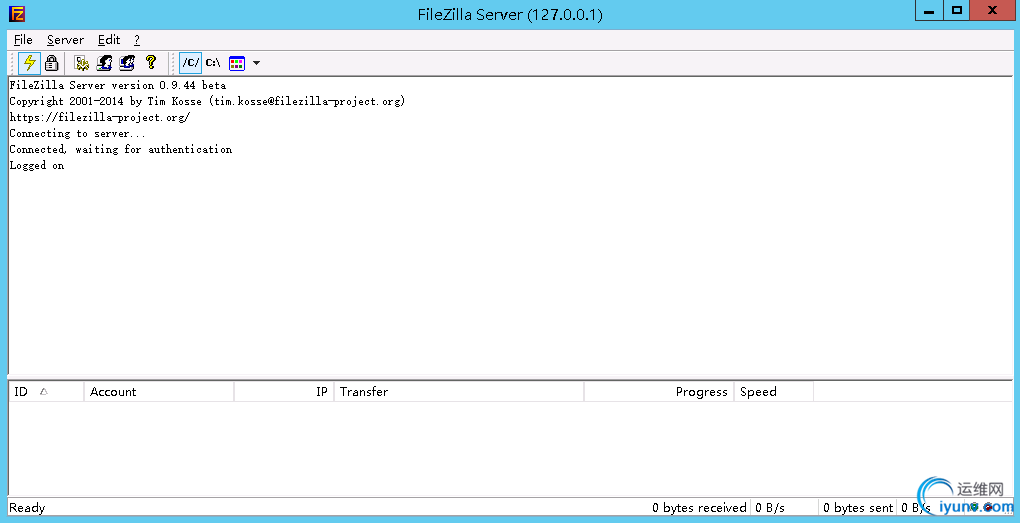Open the Edit menu
The height and width of the screenshot is (523, 1020).
(109, 40)
